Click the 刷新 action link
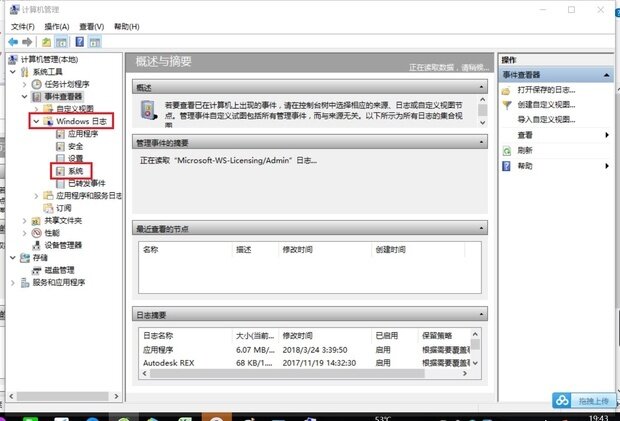Viewport: 620px width, 421px height. pos(525,151)
